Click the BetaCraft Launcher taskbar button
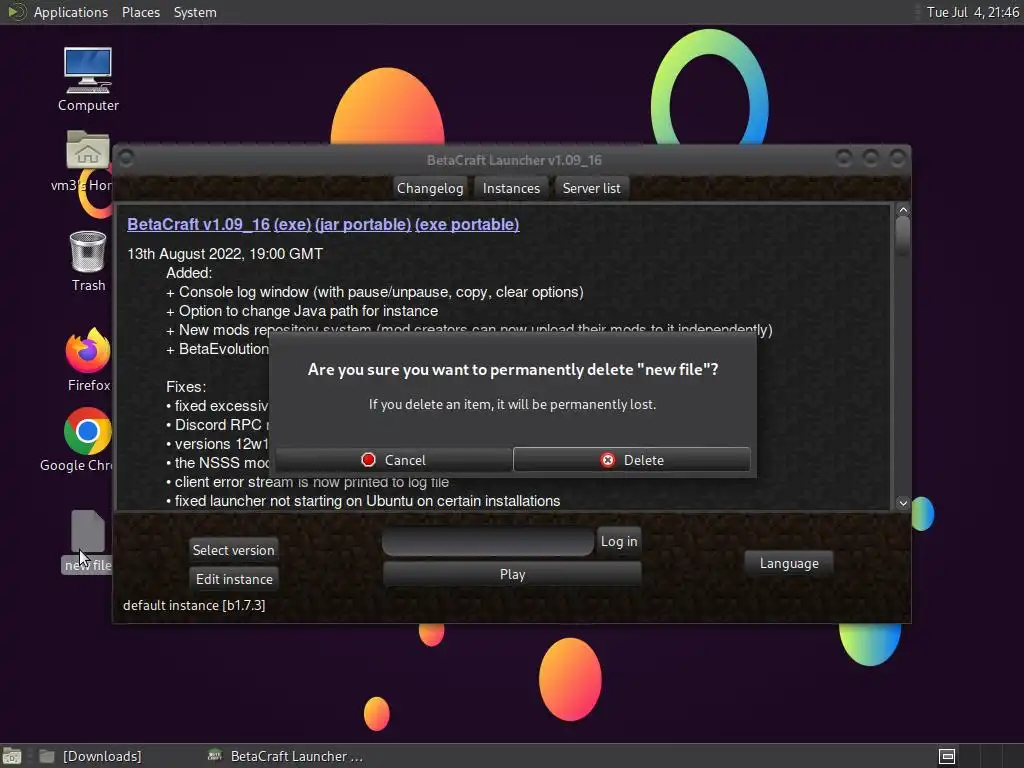Viewport: 1024px width, 768px height. [x=285, y=756]
